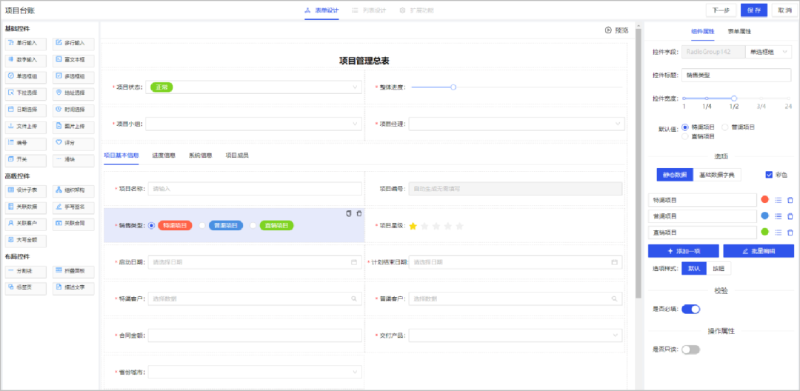Toggle the 是否必填 required switch
Viewport: 800px width, 391px height.
click(691, 309)
